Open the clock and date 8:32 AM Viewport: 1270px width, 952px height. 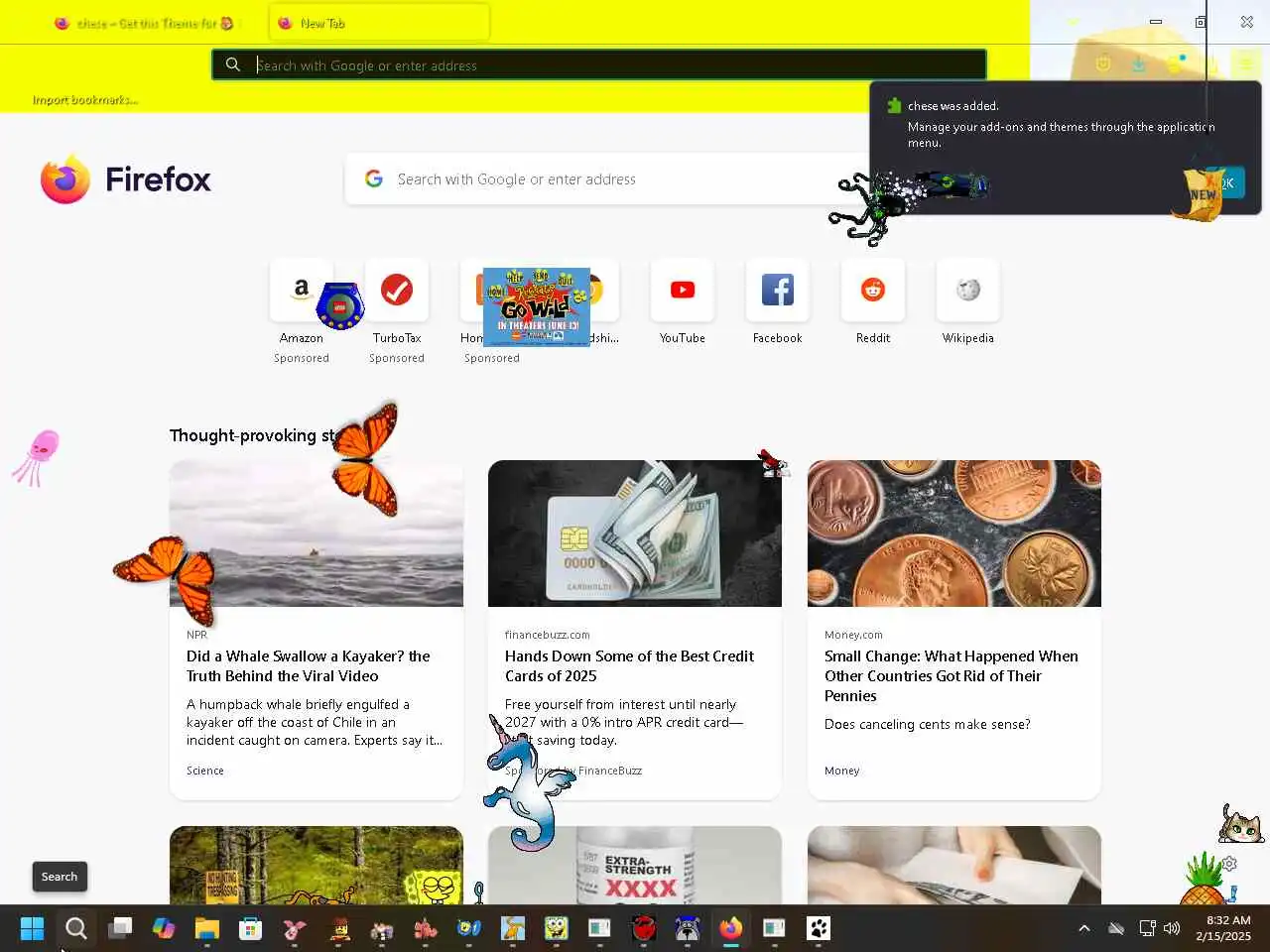coord(1223,928)
